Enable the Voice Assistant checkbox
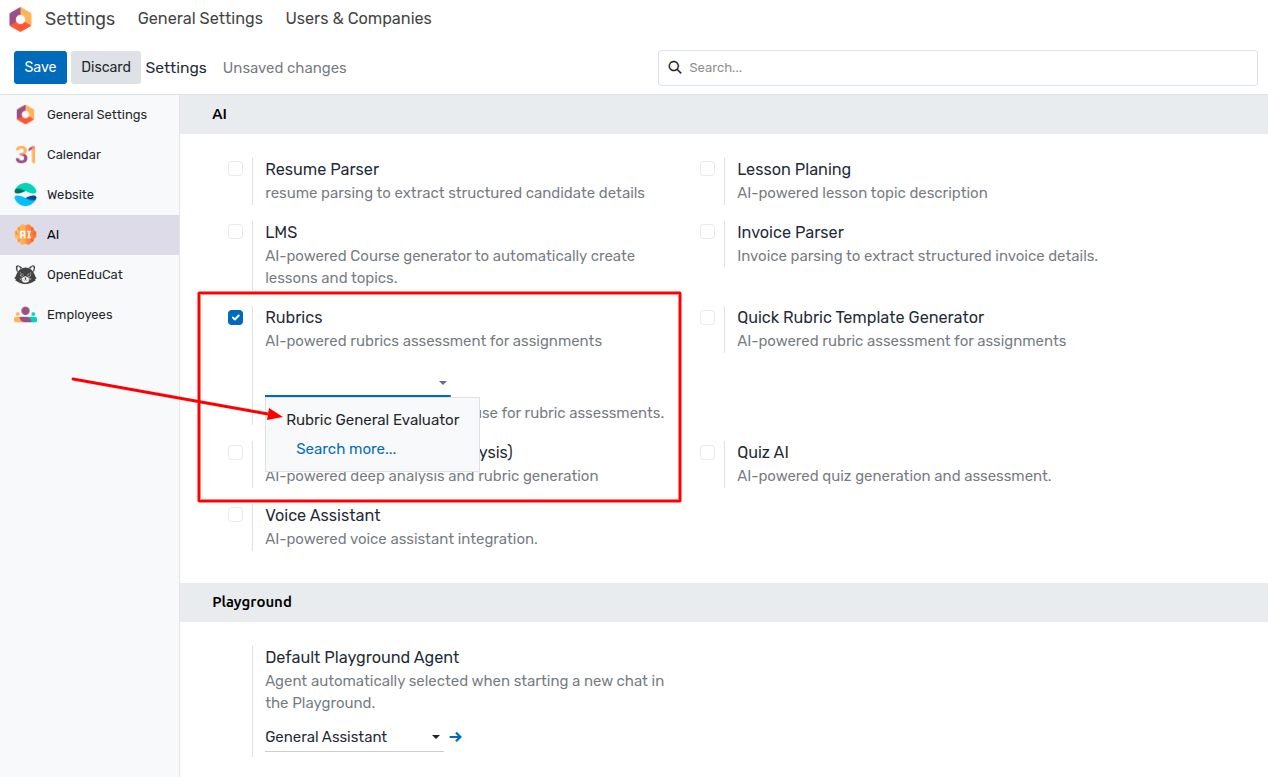Viewport: 1268px width, 777px height. tap(235, 515)
